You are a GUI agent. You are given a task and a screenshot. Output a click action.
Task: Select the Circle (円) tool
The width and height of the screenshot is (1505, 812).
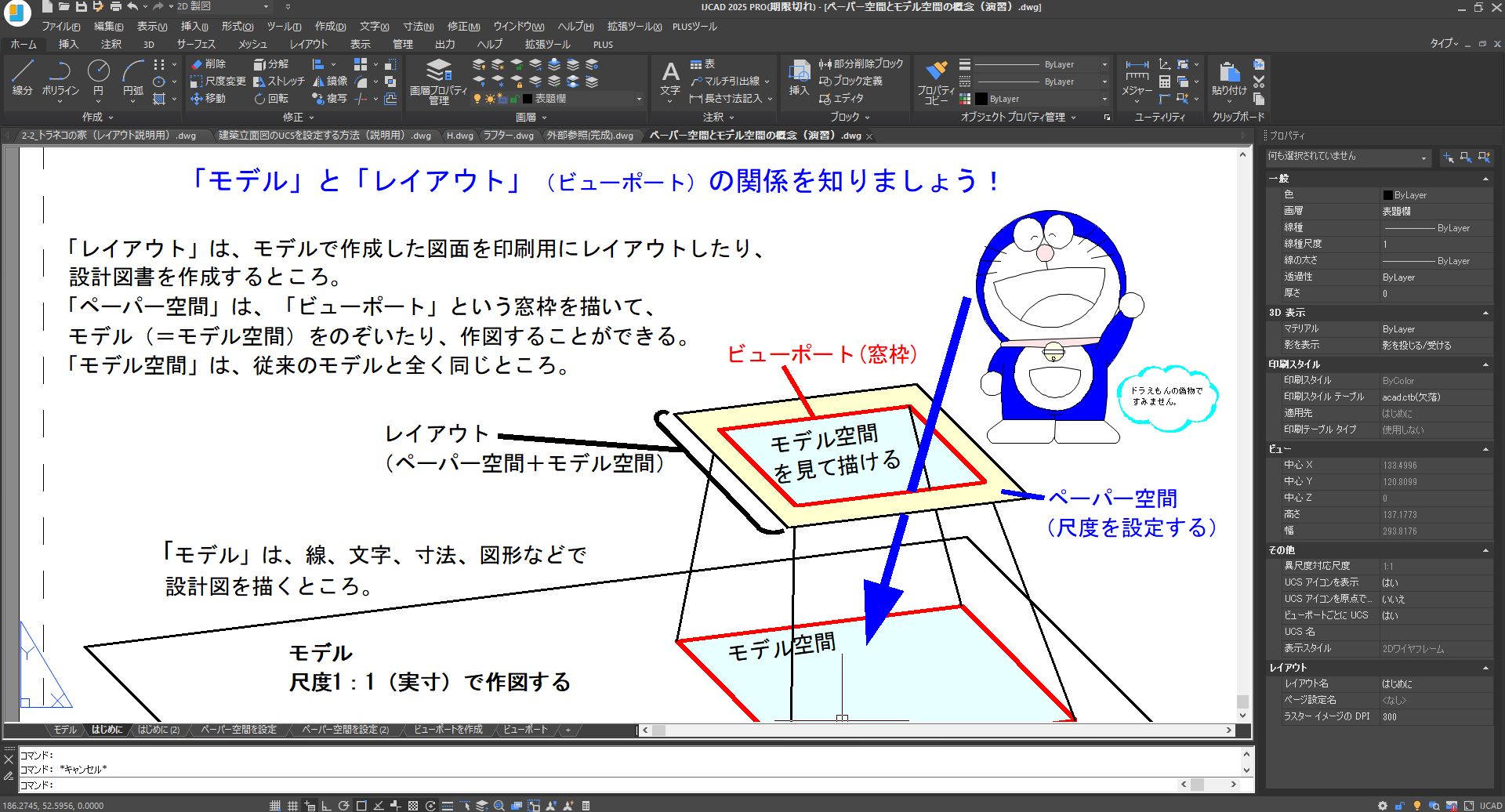(x=98, y=77)
